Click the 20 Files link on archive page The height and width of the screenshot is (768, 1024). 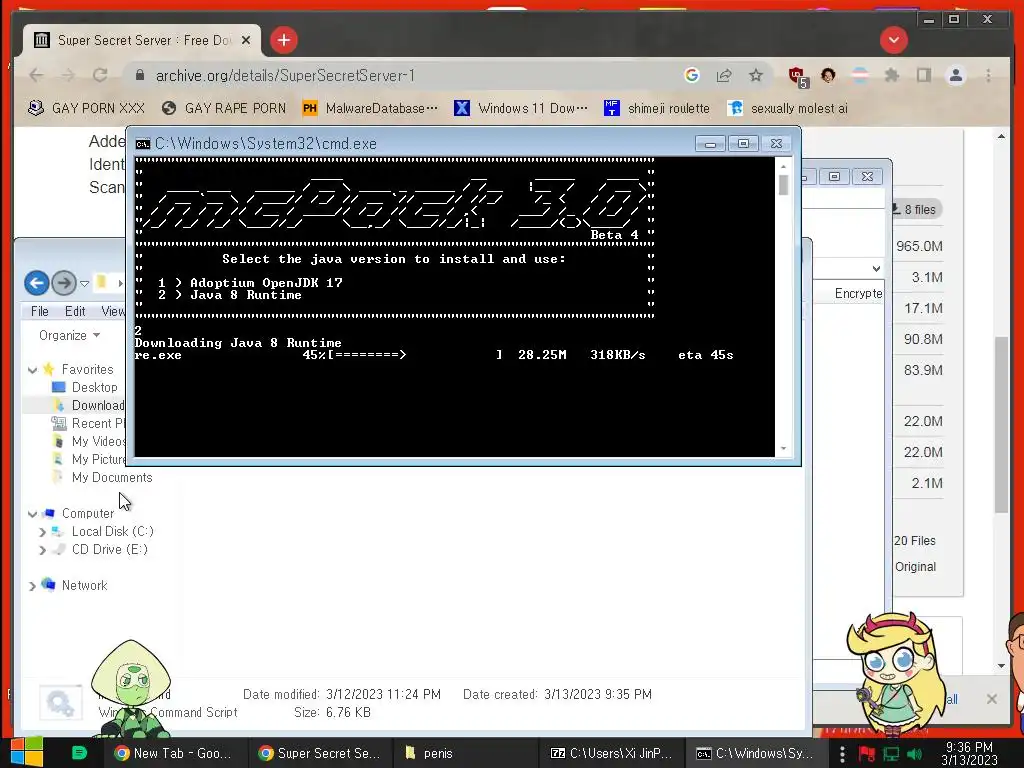click(x=915, y=541)
